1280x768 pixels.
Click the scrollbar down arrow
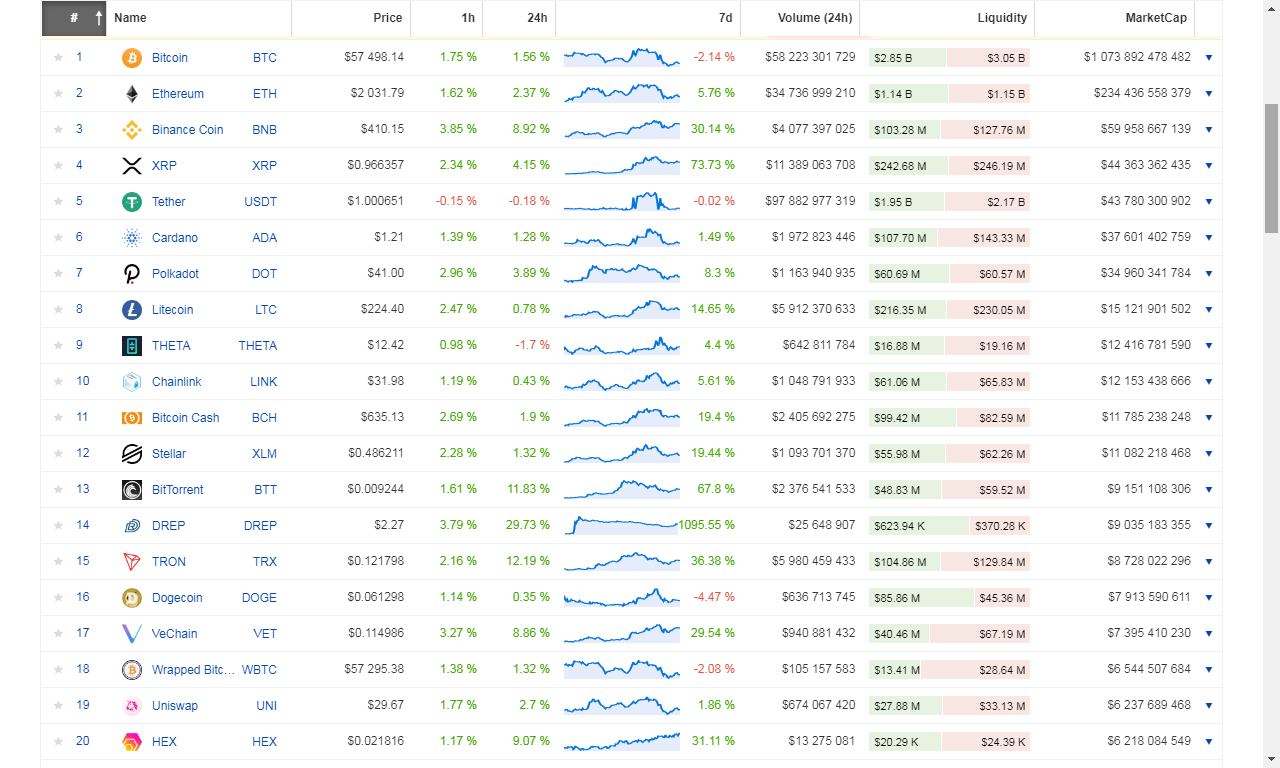1271,759
